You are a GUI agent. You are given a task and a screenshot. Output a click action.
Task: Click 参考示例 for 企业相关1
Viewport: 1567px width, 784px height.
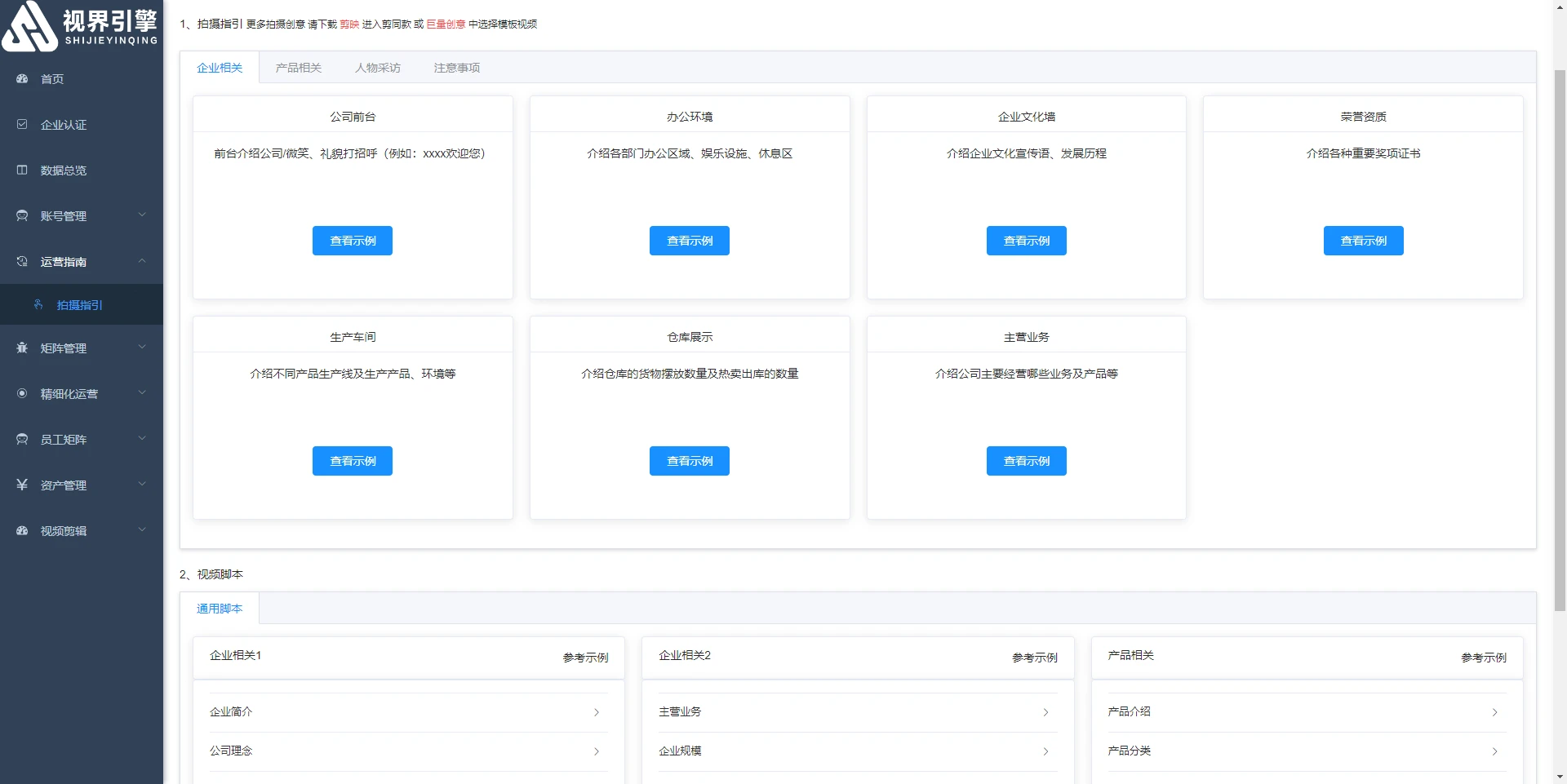586,658
